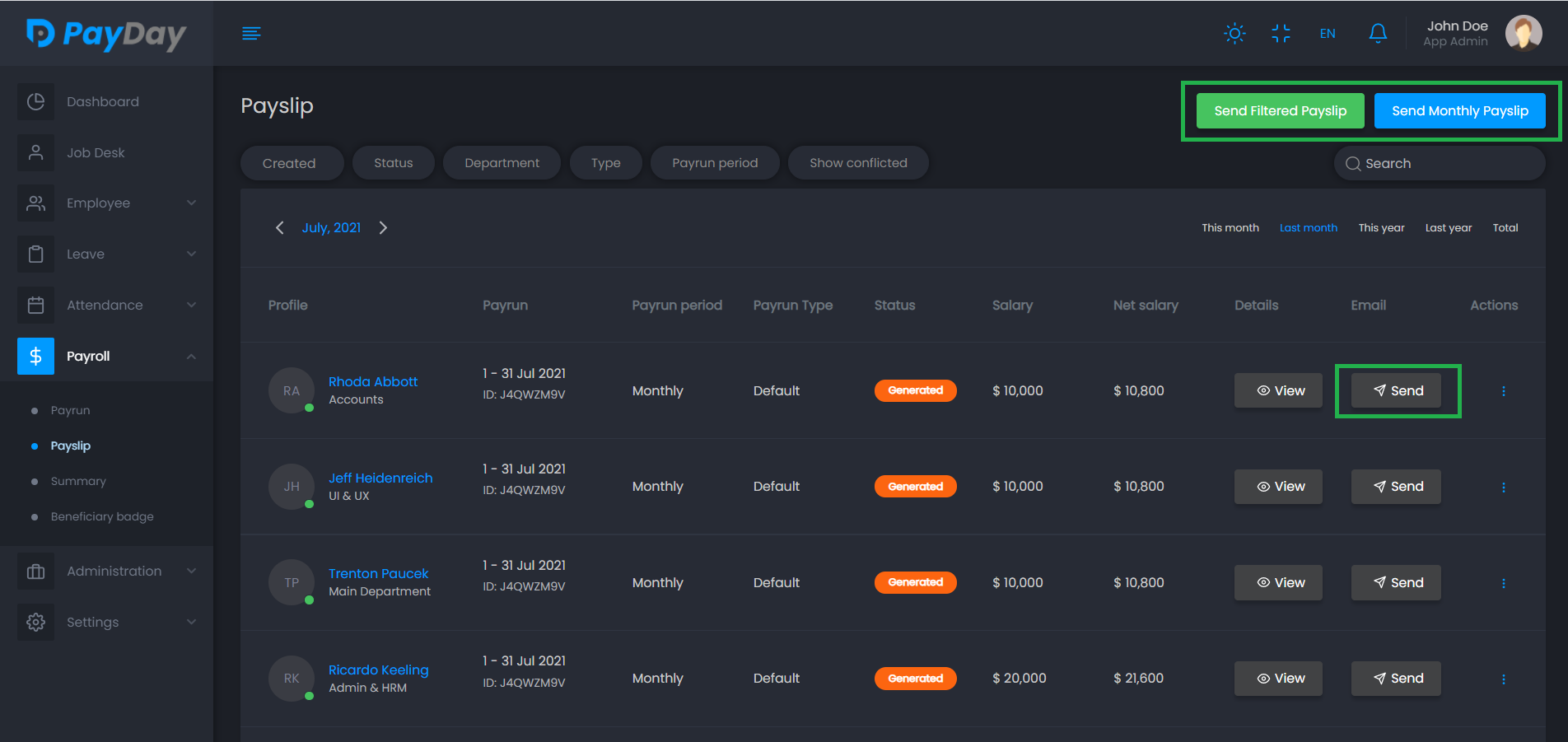Click the Job Desk person icon
Image resolution: width=1568 pixels, height=742 pixels.
coord(35,152)
